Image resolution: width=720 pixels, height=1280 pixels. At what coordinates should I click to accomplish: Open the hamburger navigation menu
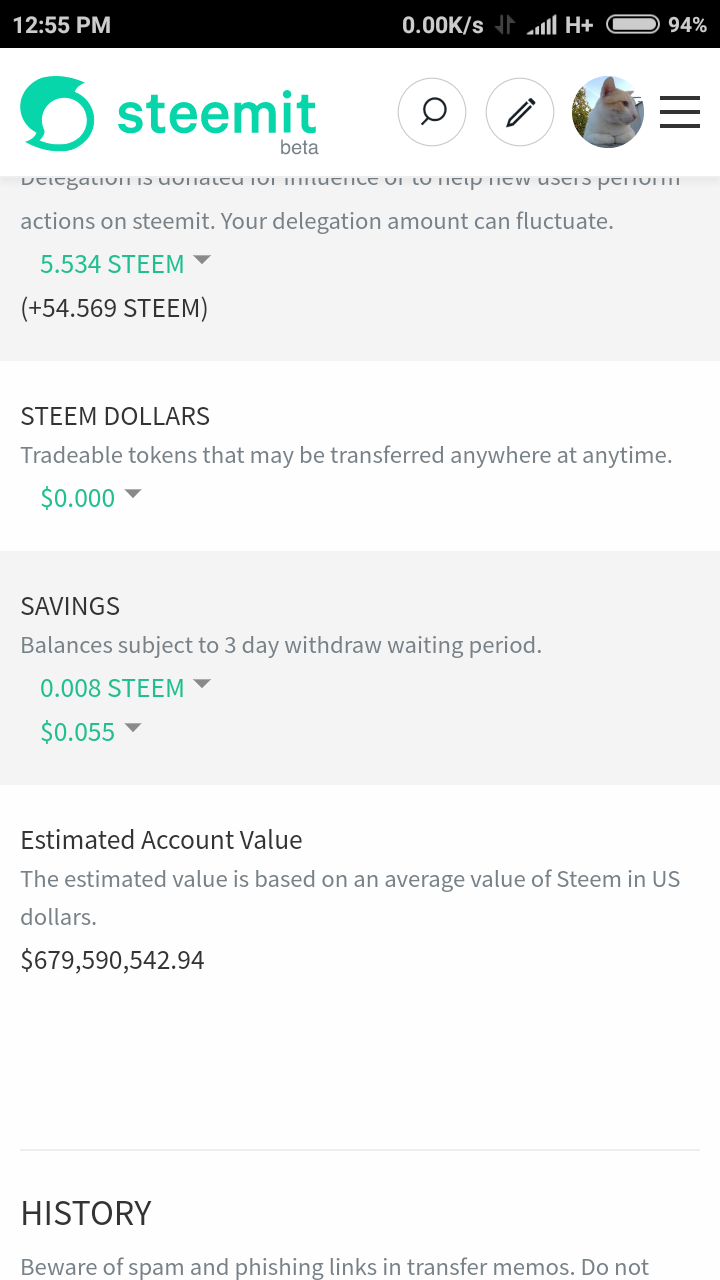click(680, 112)
